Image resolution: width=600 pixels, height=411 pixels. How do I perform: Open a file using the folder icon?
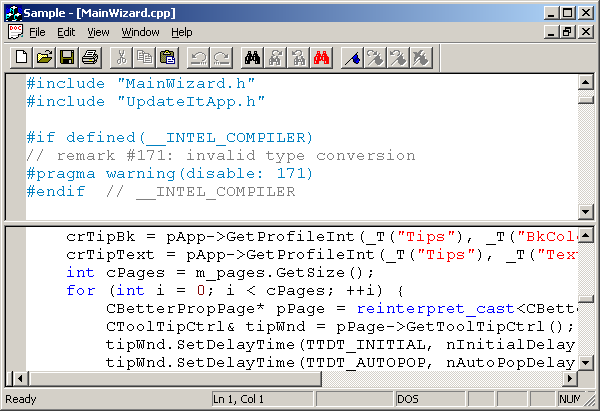tap(44, 57)
